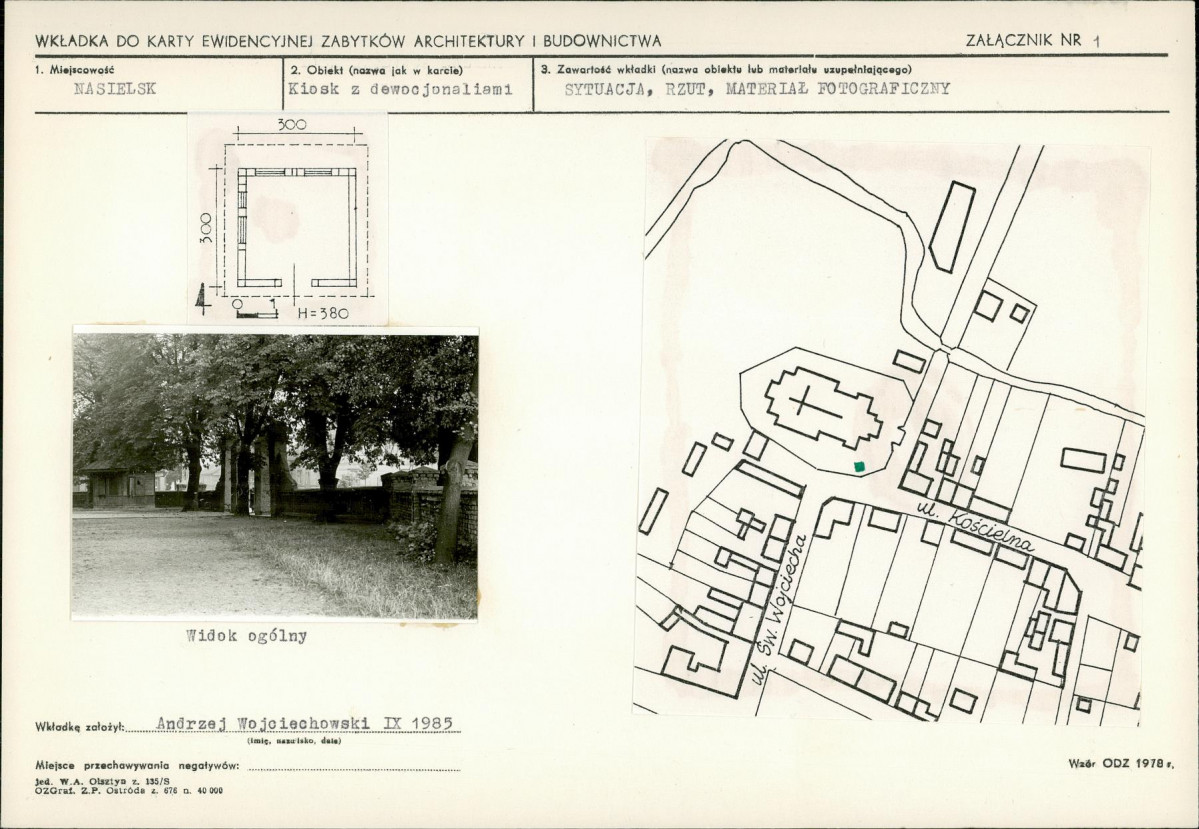This screenshot has width=1199, height=829.
Task: Select the text 'Kiosk z dewocjonaliami'
Action: [400, 89]
